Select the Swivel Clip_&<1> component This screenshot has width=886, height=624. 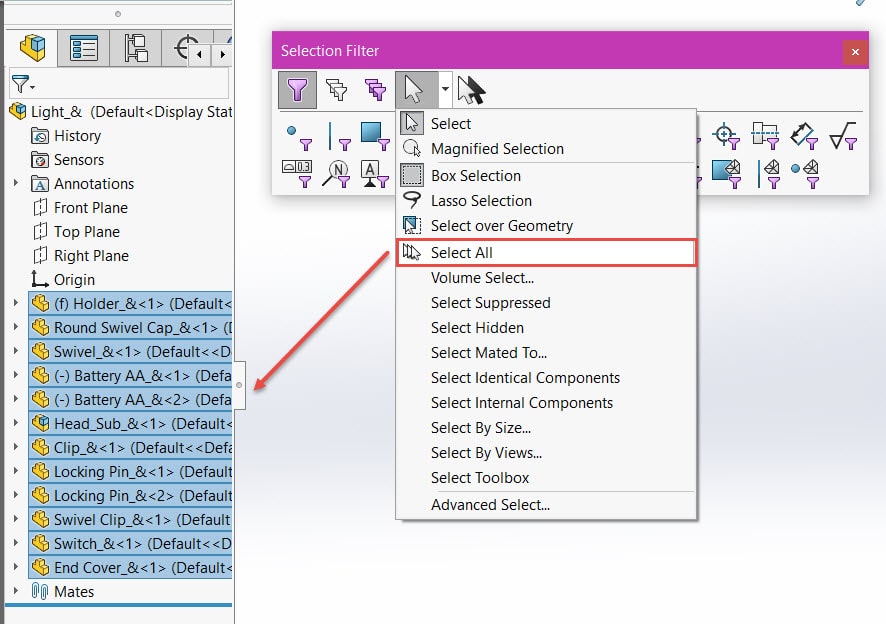[130, 519]
